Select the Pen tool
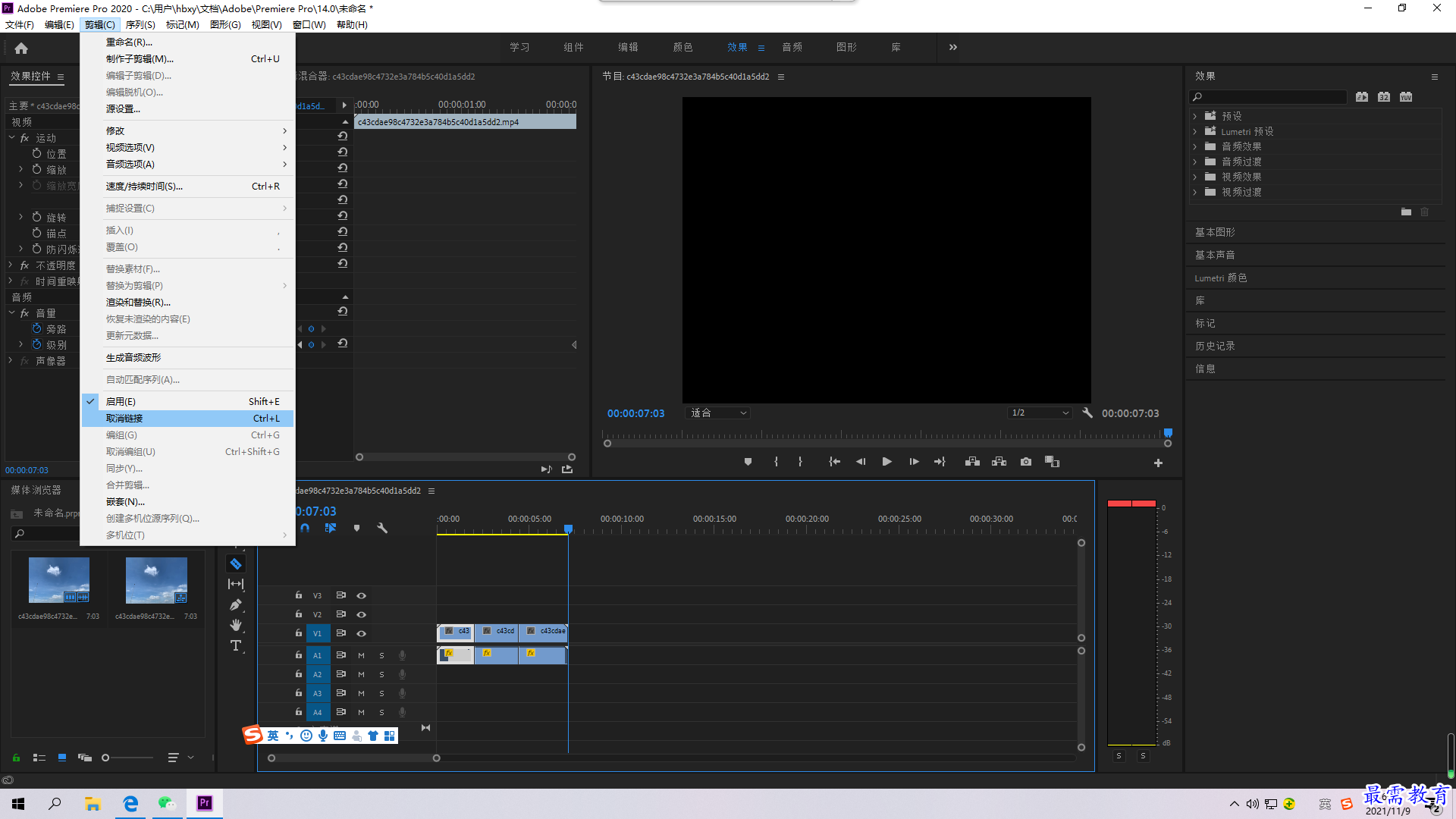This screenshot has height=819, width=1456. [x=236, y=604]
